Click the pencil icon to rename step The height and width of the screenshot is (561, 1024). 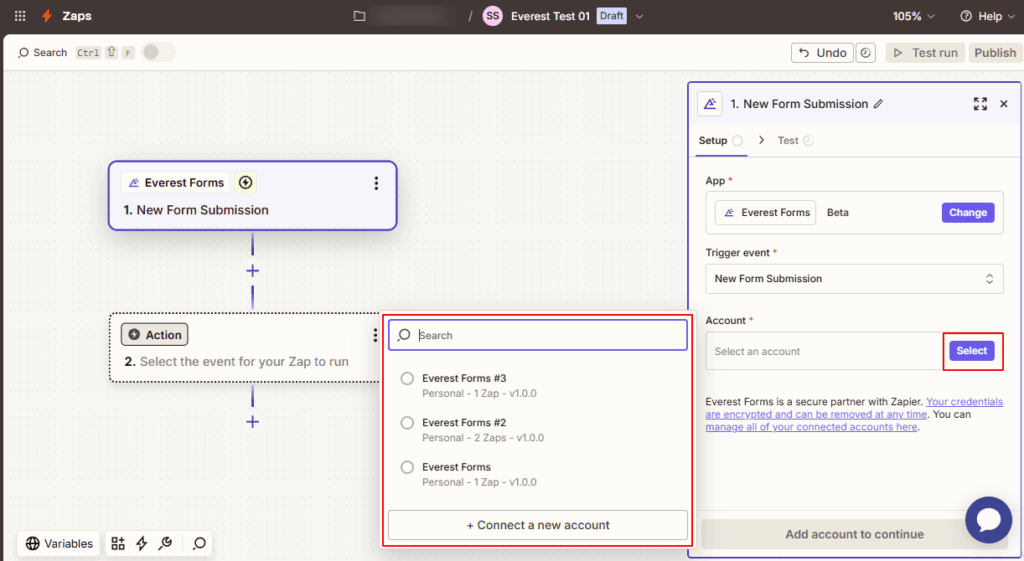878,104
